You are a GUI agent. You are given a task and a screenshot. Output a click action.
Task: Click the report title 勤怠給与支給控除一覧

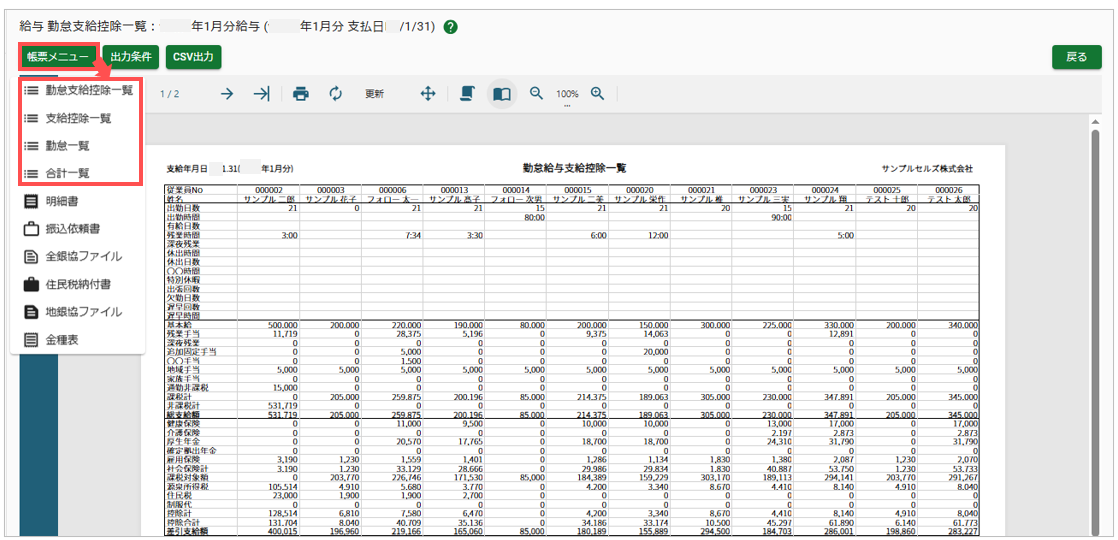coord(574,168)
